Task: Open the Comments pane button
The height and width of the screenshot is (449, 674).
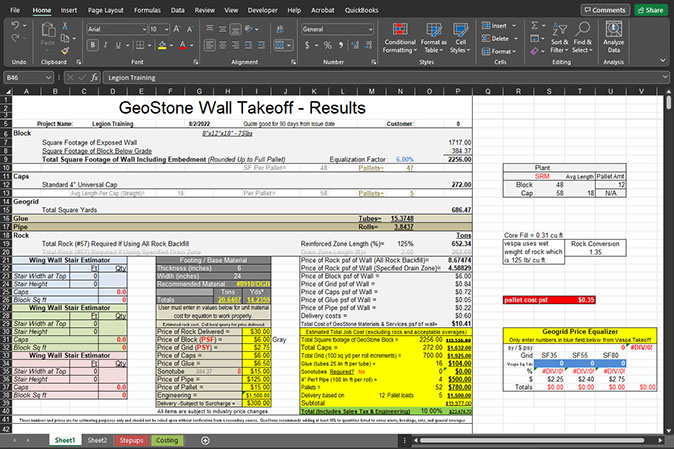Action: [x=602, y=10]
